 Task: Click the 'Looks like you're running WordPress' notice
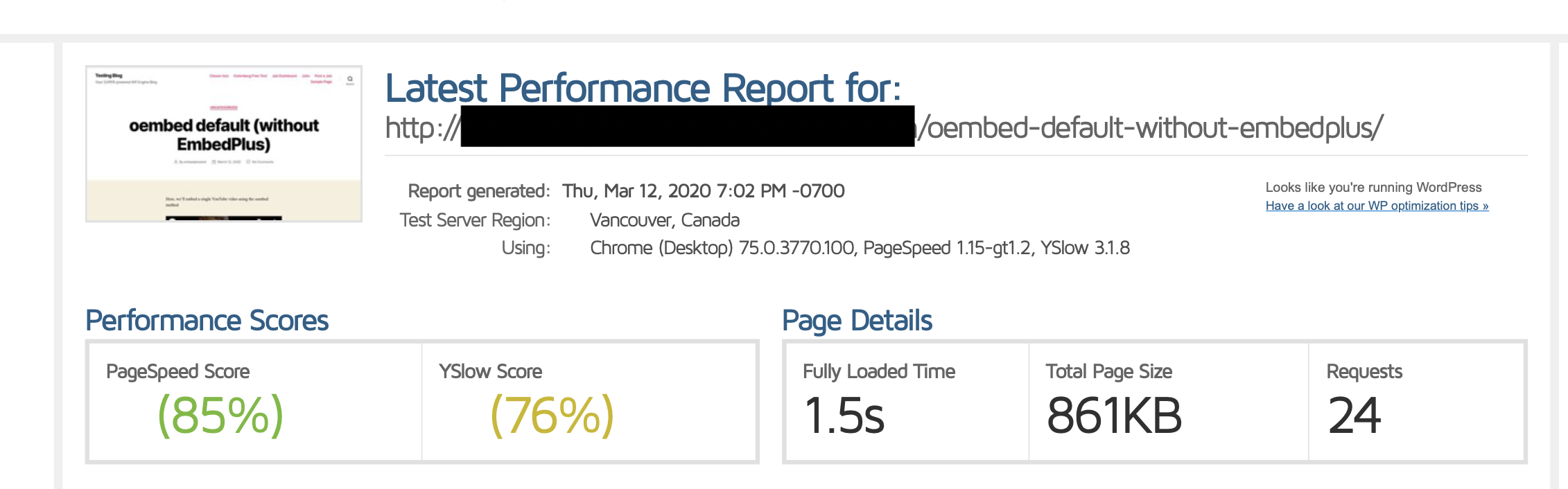pos(1373,187)
